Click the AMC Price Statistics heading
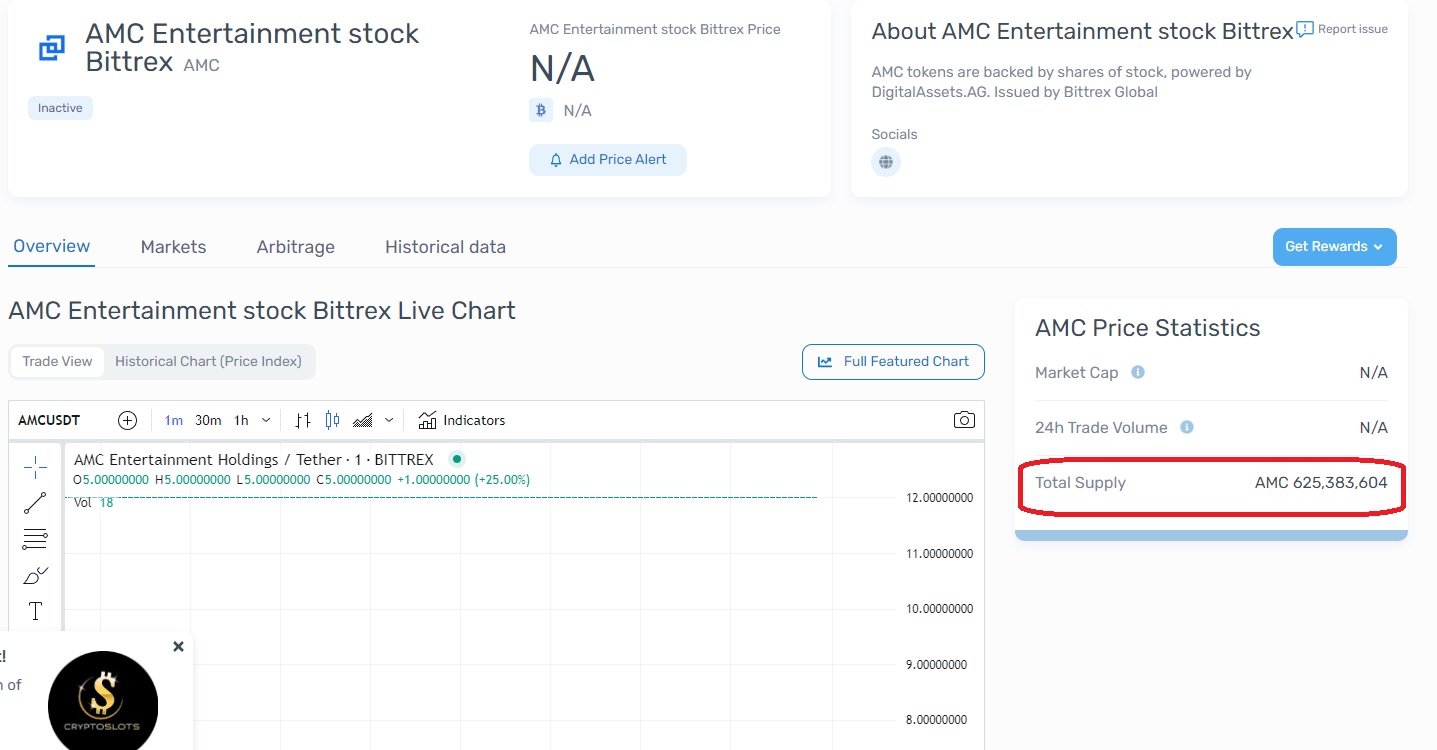Viewport: 1437px width, 750px height. tap(1147, 328)
